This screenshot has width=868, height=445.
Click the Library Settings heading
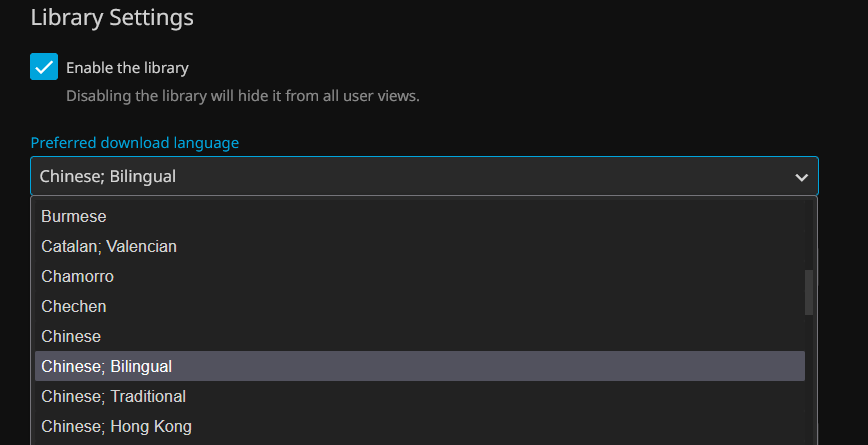point(112,18)
